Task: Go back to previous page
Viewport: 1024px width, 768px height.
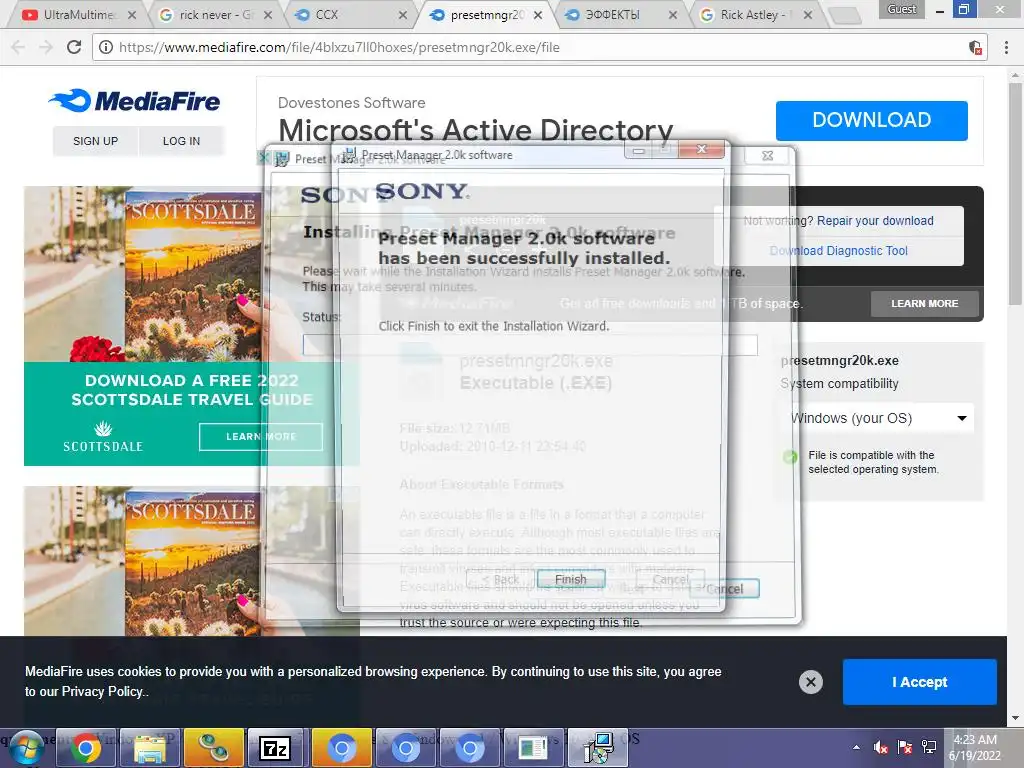Action: tap(18, 47)
